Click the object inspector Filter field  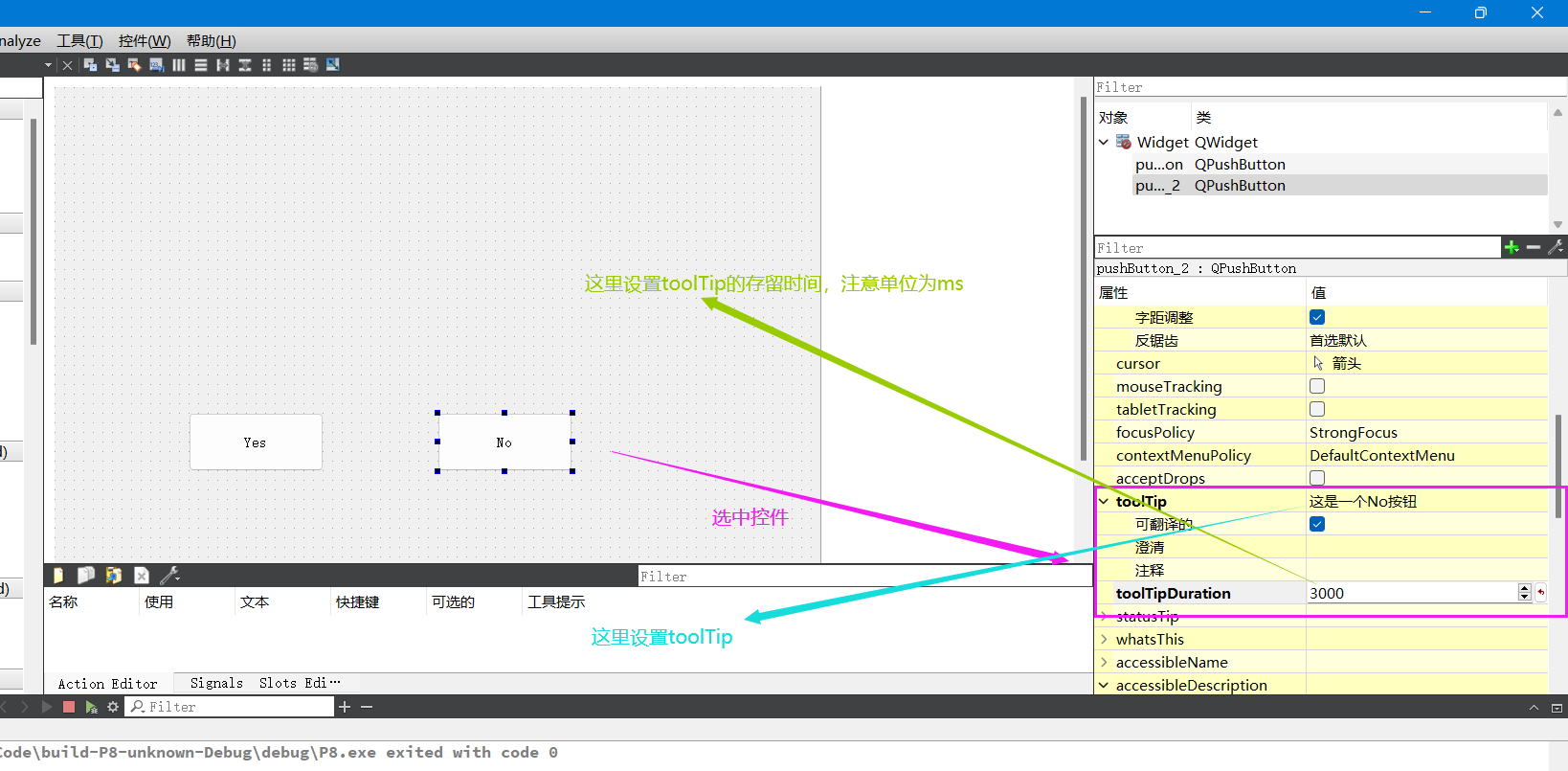1331,87
